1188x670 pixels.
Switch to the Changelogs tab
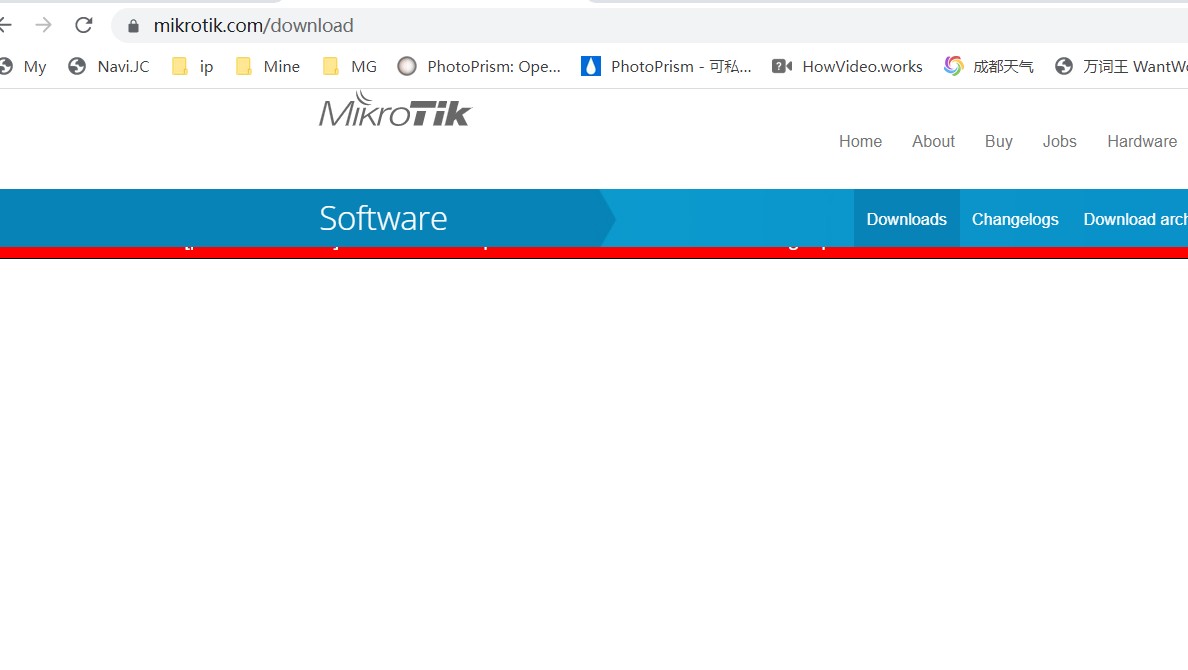[x=1015, y=219]
